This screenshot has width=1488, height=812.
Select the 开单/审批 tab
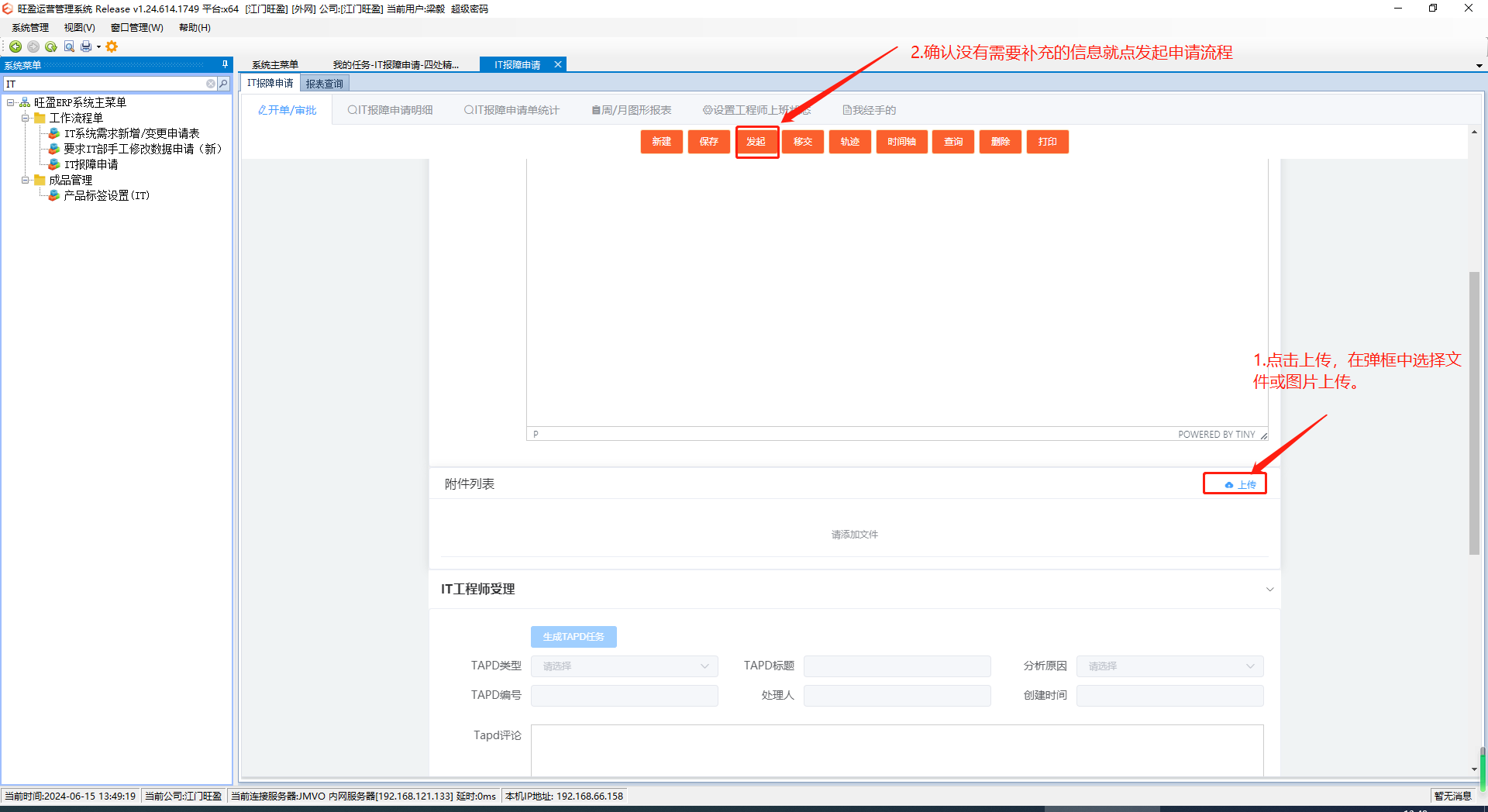pyautogui.click(x=287, y=110)
